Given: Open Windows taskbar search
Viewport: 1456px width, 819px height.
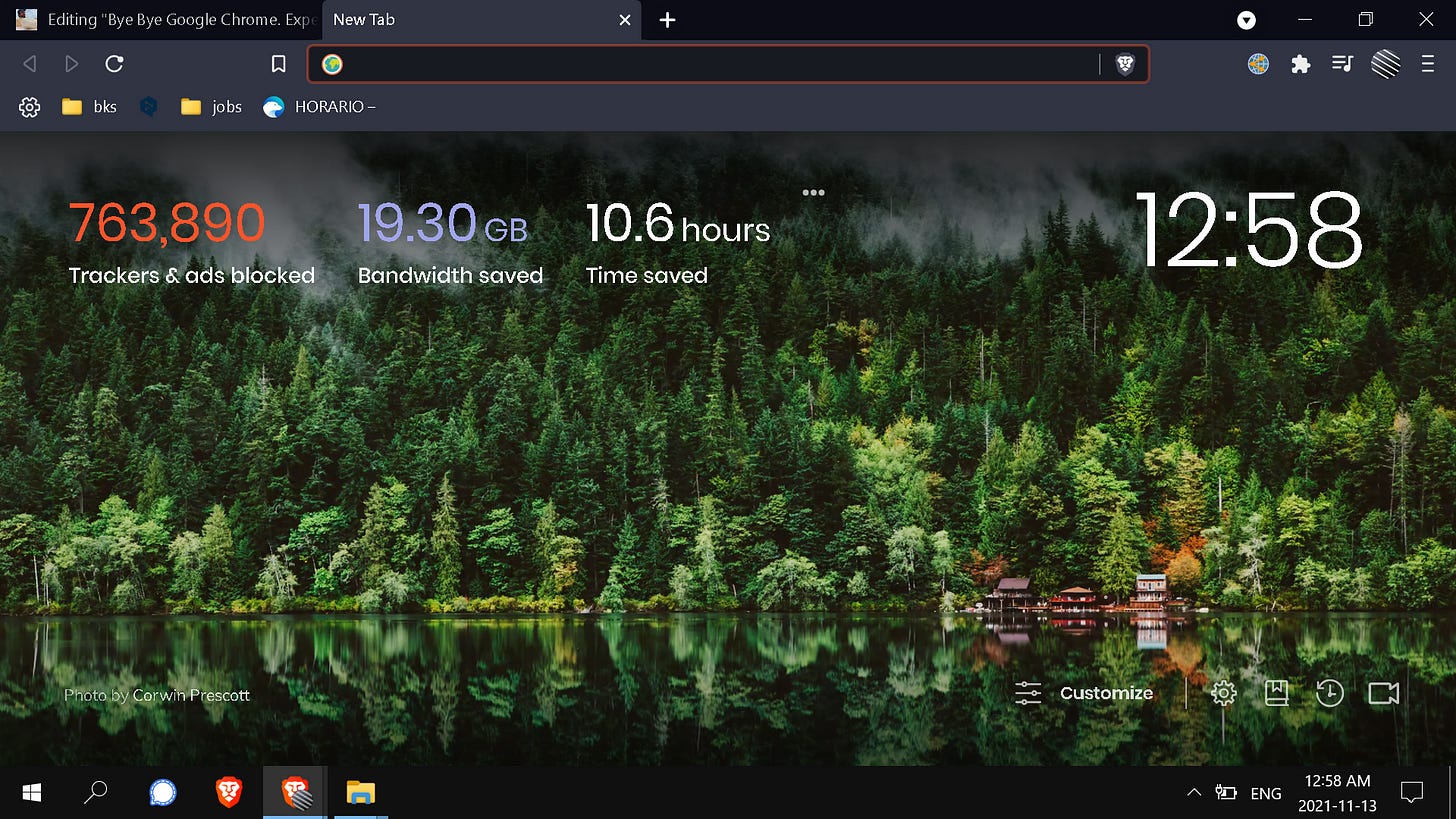Looking at the screenshot, I should coord(95,793).
